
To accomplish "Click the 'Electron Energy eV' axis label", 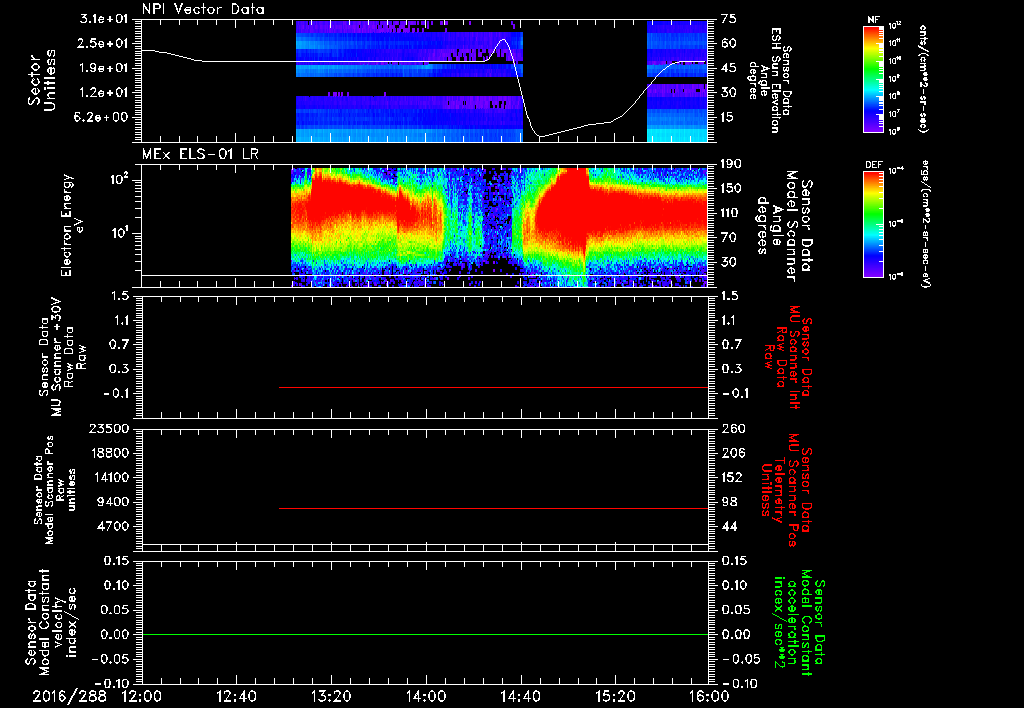I will [x=73, y=225].
